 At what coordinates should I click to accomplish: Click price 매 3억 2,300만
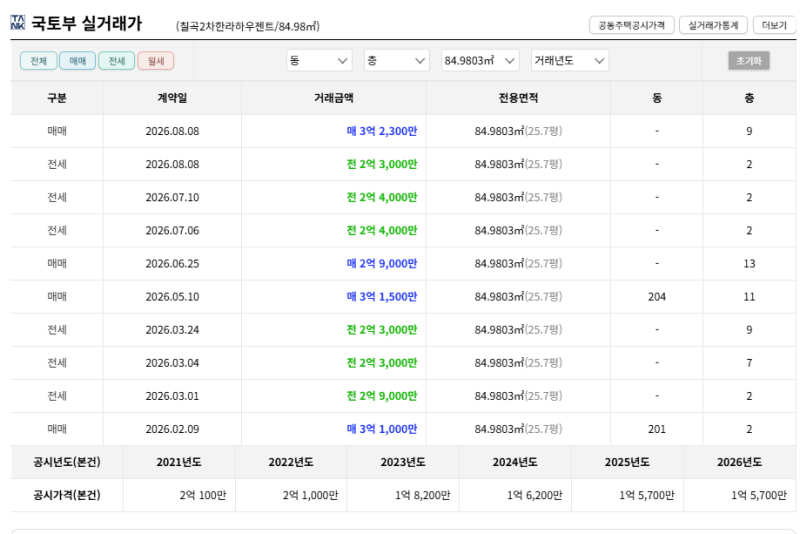(x=382, y=131)
